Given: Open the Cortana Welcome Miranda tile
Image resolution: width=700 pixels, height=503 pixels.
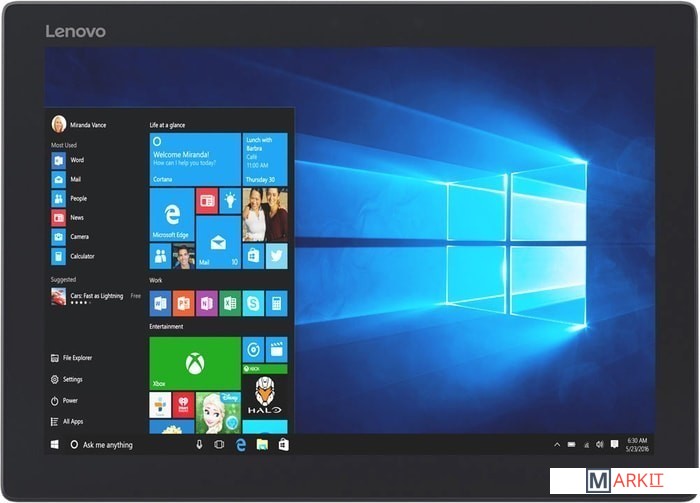Looking at the screenshot, I should point(194,159).
